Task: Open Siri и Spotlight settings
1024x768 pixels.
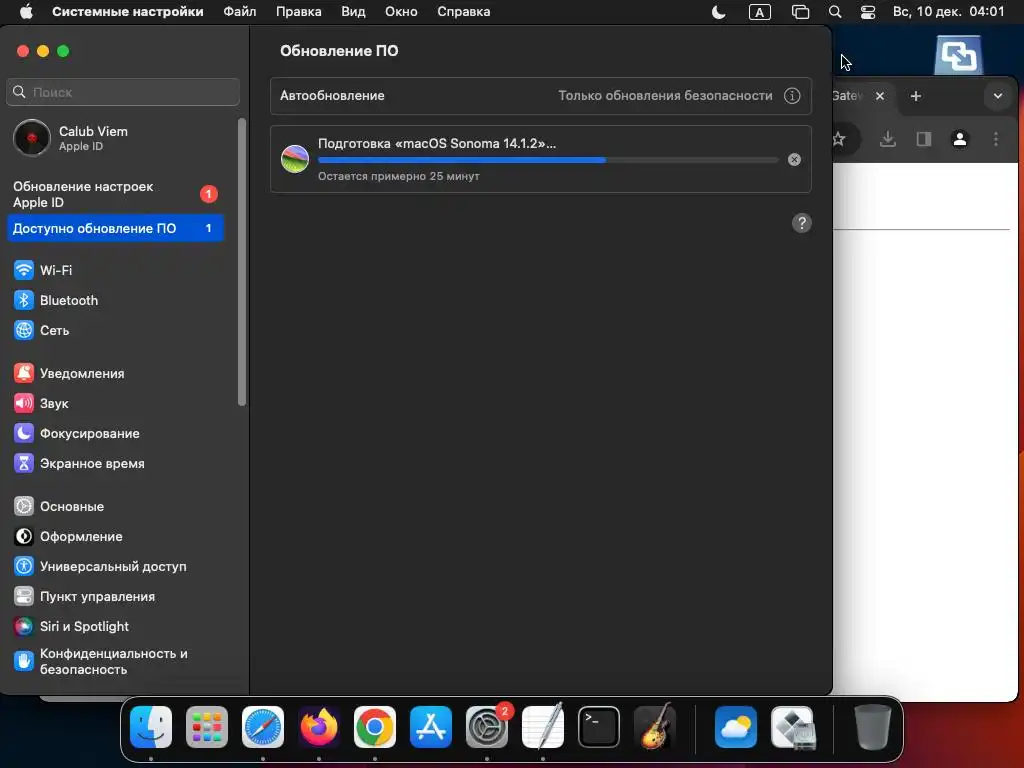Action: tap(118, 626)
